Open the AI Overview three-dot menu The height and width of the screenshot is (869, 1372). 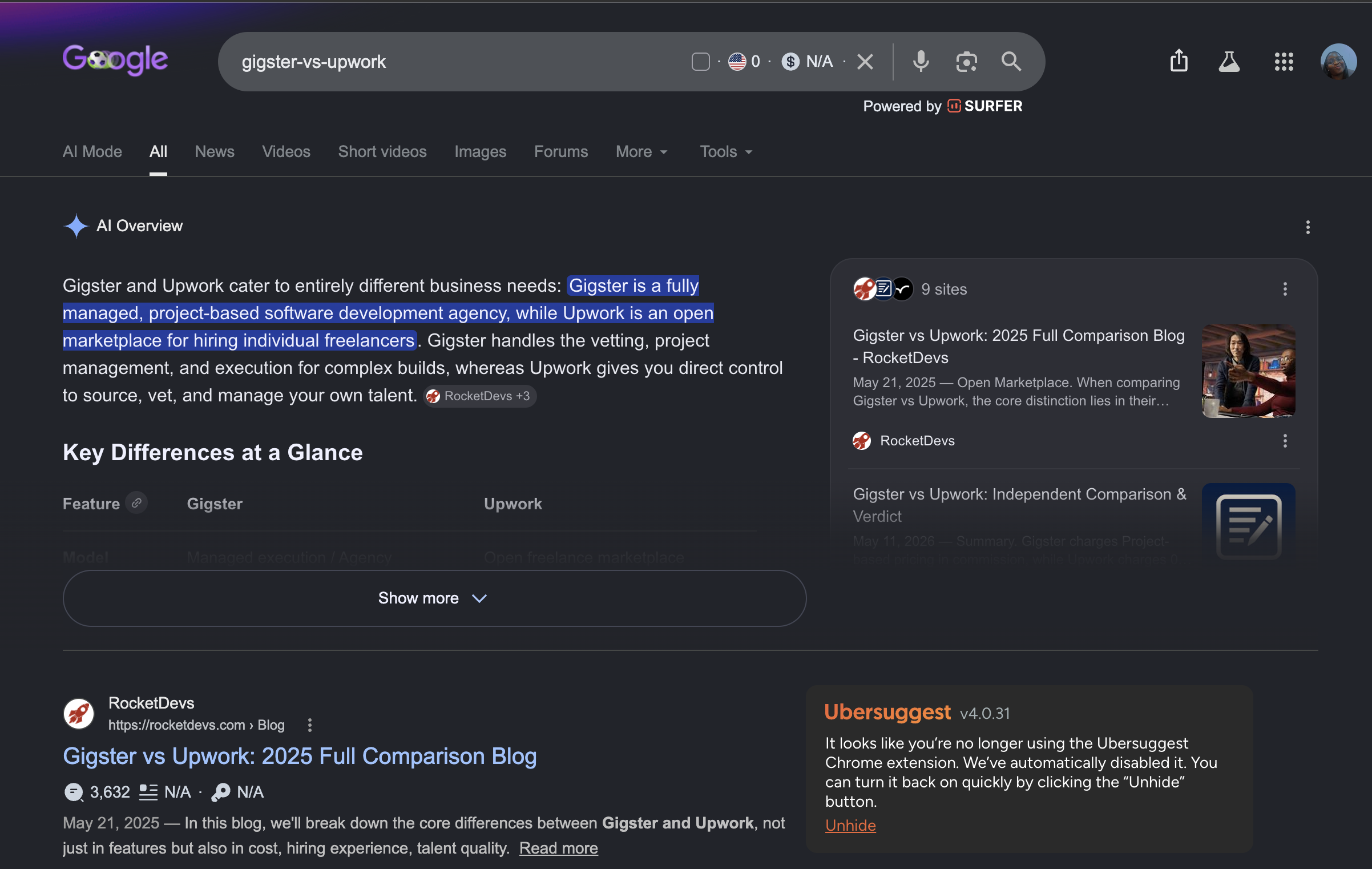tap(1308, 227)
